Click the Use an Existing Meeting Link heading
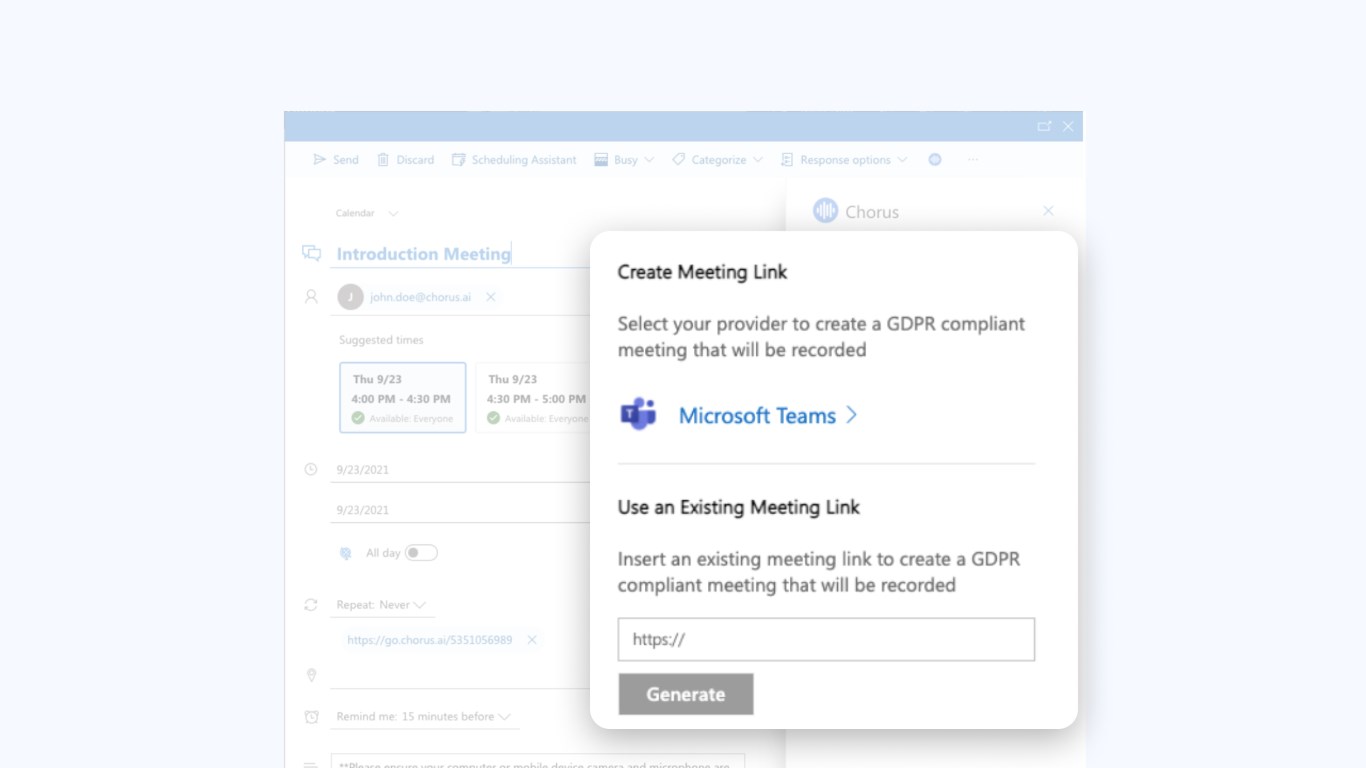This screenshot has width=1366, height=768. [739, 507]
